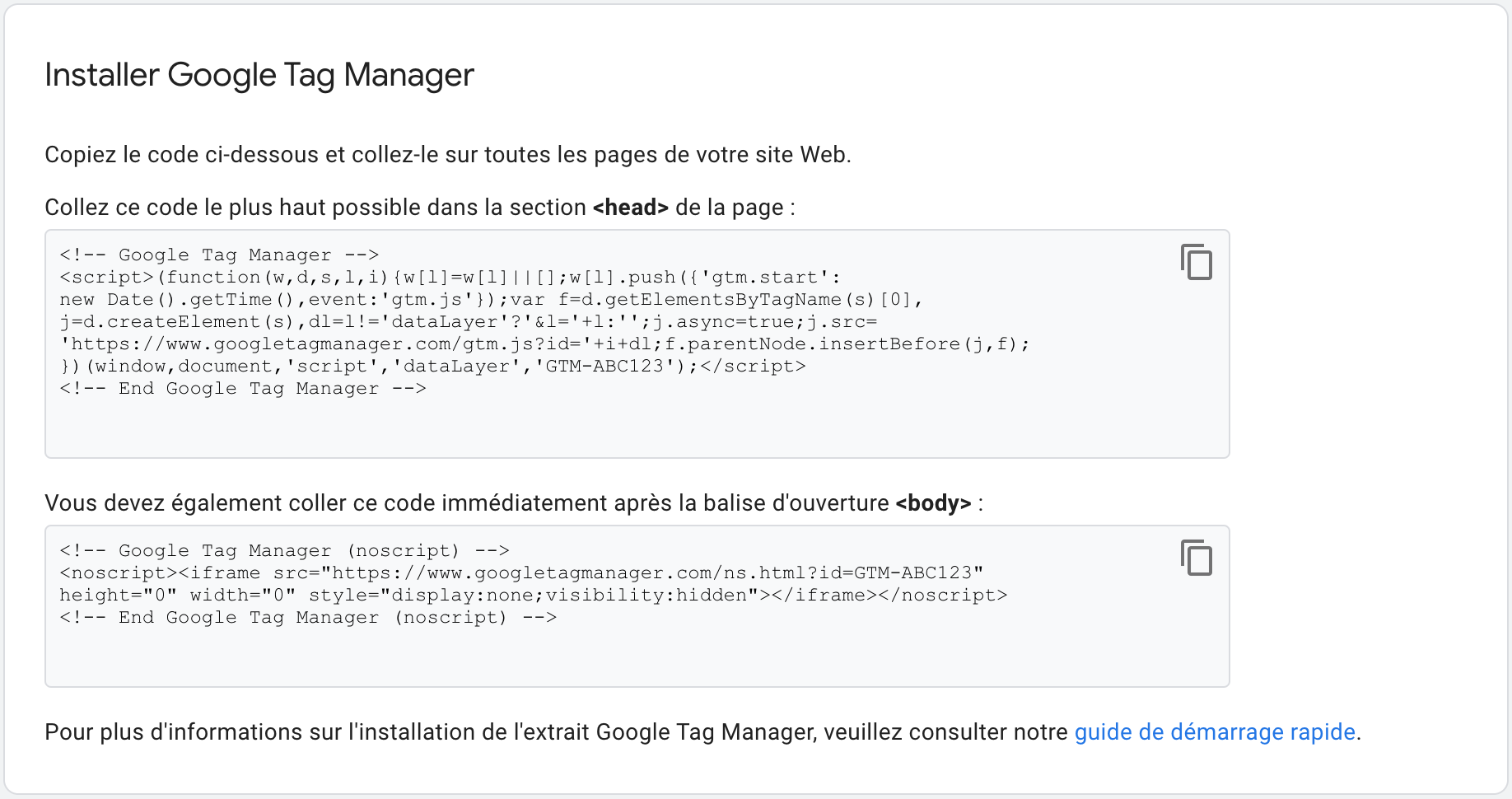Open the guide de démarrage rapide link
1512x799 pixels.
[1215, 731]
